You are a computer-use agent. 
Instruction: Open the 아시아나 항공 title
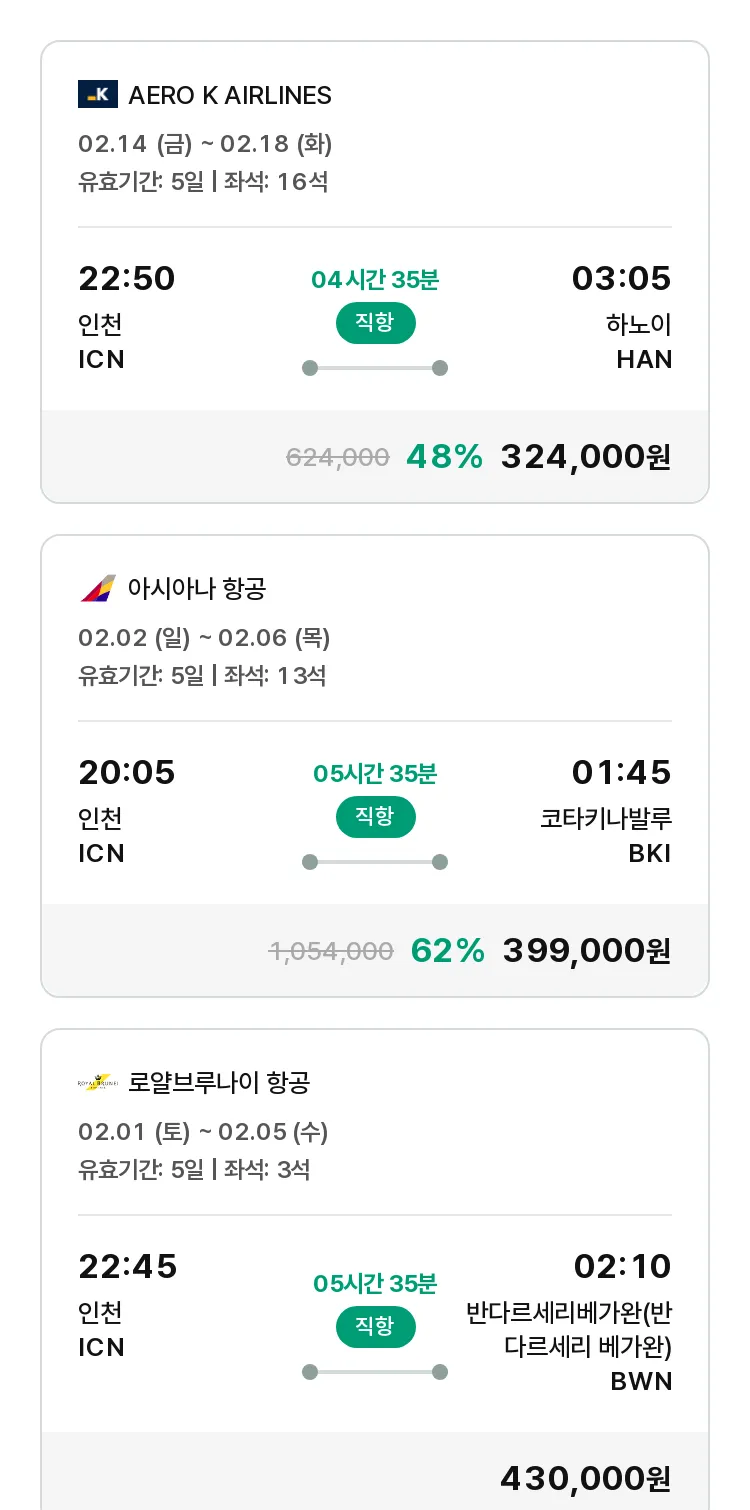(x=197, y=588)
